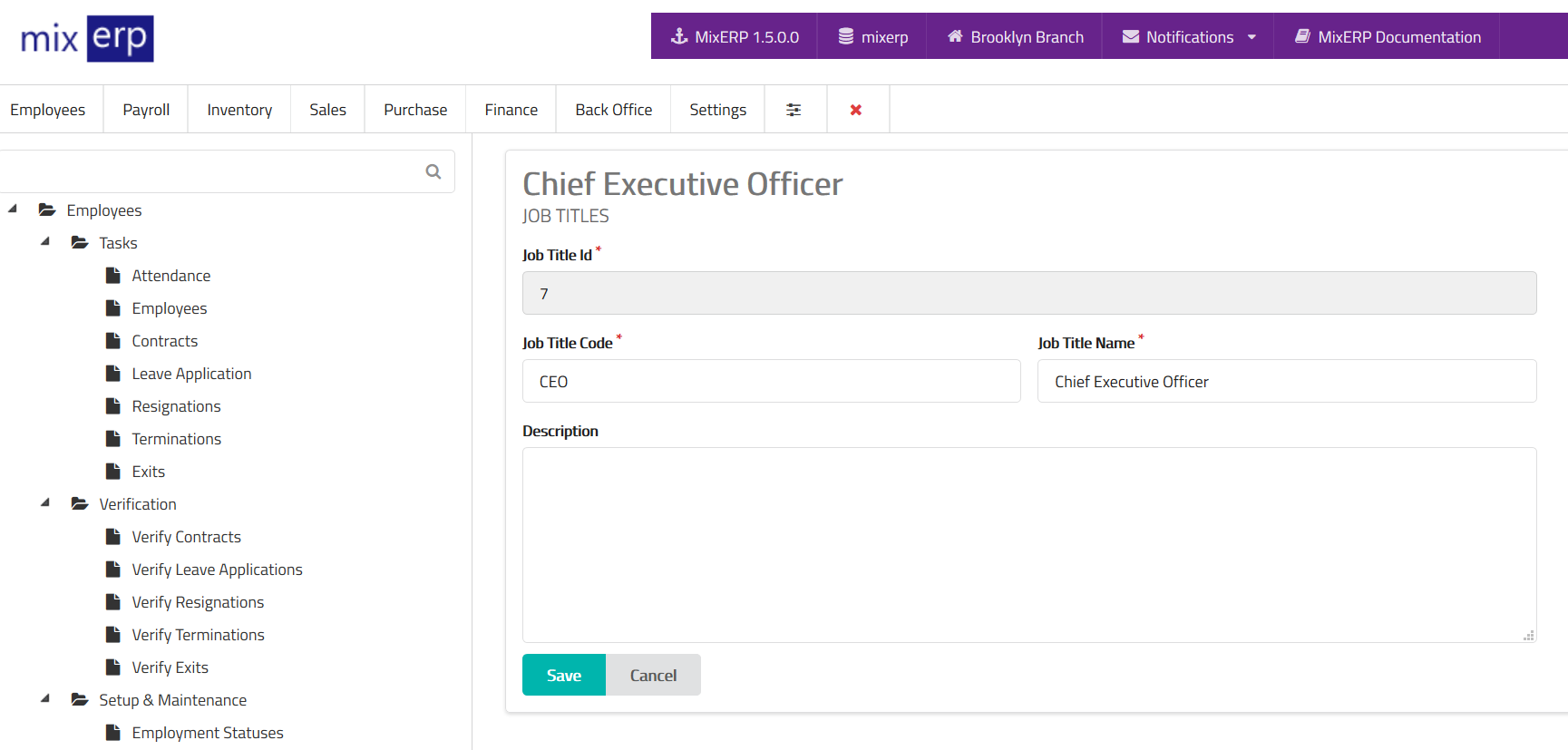Click the database icon beside mixerp
The image size is (1568, 750).
pos(845,36)
